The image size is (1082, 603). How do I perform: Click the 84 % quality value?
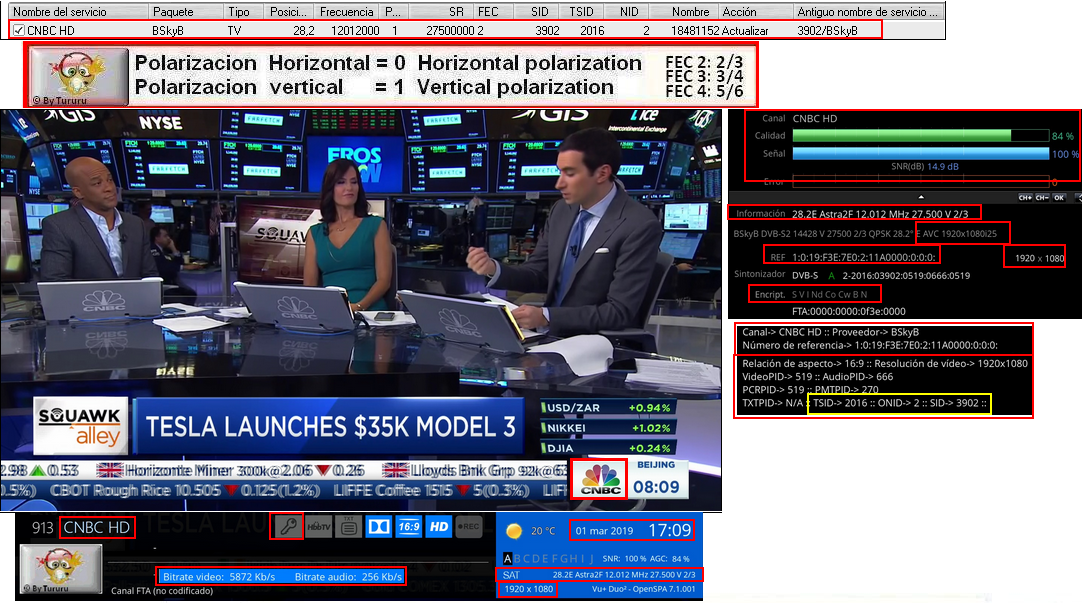(1063, 136)
